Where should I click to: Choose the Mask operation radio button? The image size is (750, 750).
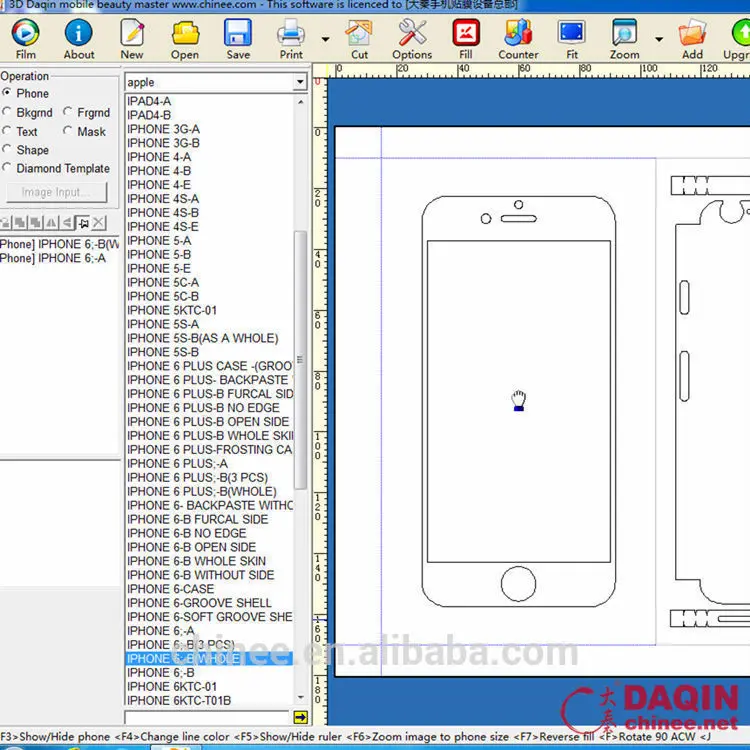(68, 131)
